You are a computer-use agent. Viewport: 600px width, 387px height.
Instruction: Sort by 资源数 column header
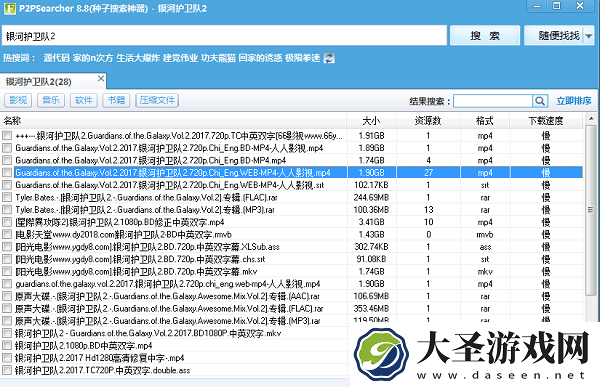click(428, 121)
